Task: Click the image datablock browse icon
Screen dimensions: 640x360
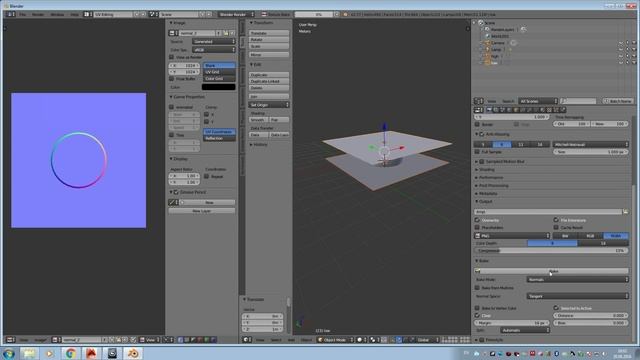Action: pyautogui.click(x=173, y=33)
